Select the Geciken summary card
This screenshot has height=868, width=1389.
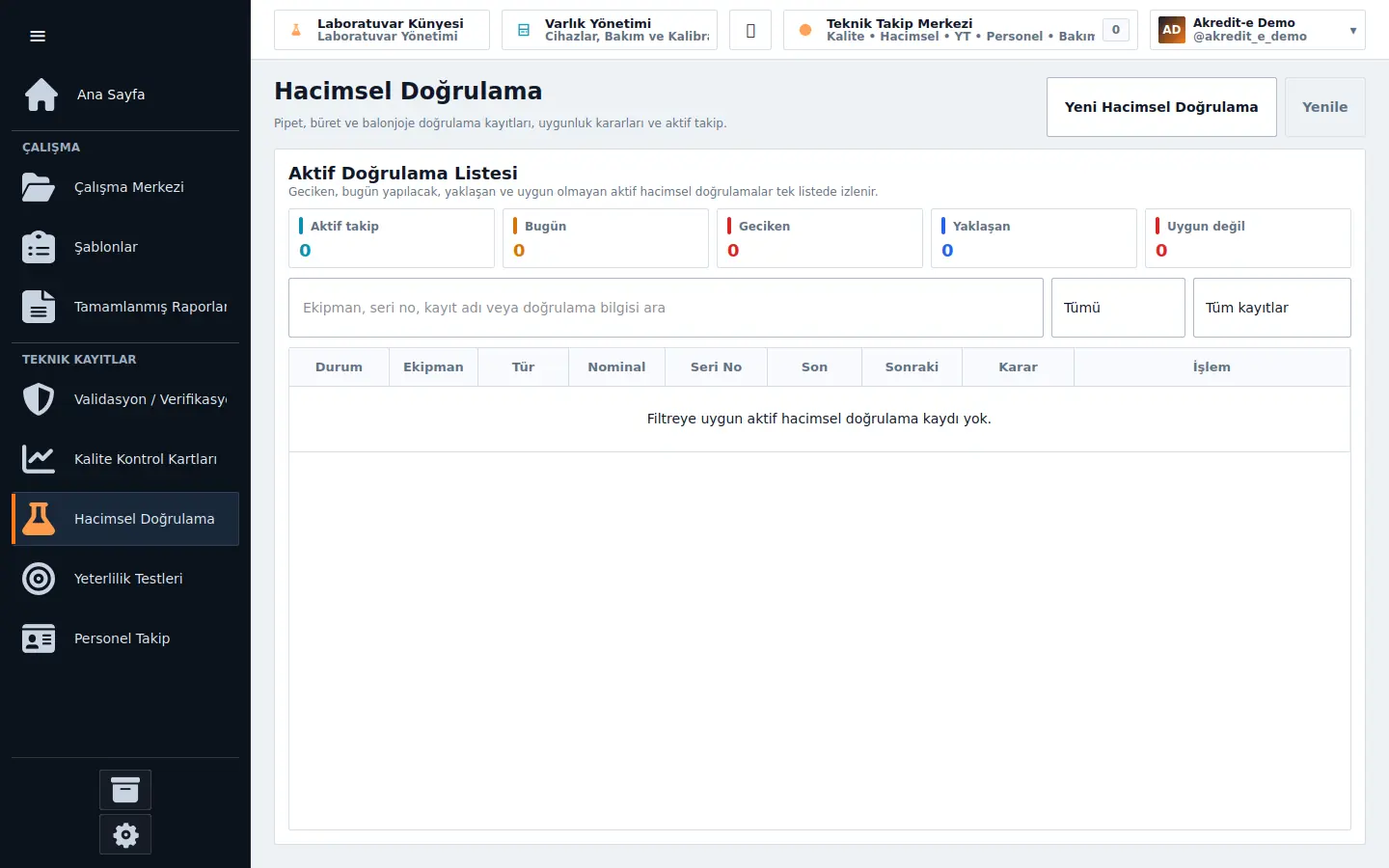(820, 238)
